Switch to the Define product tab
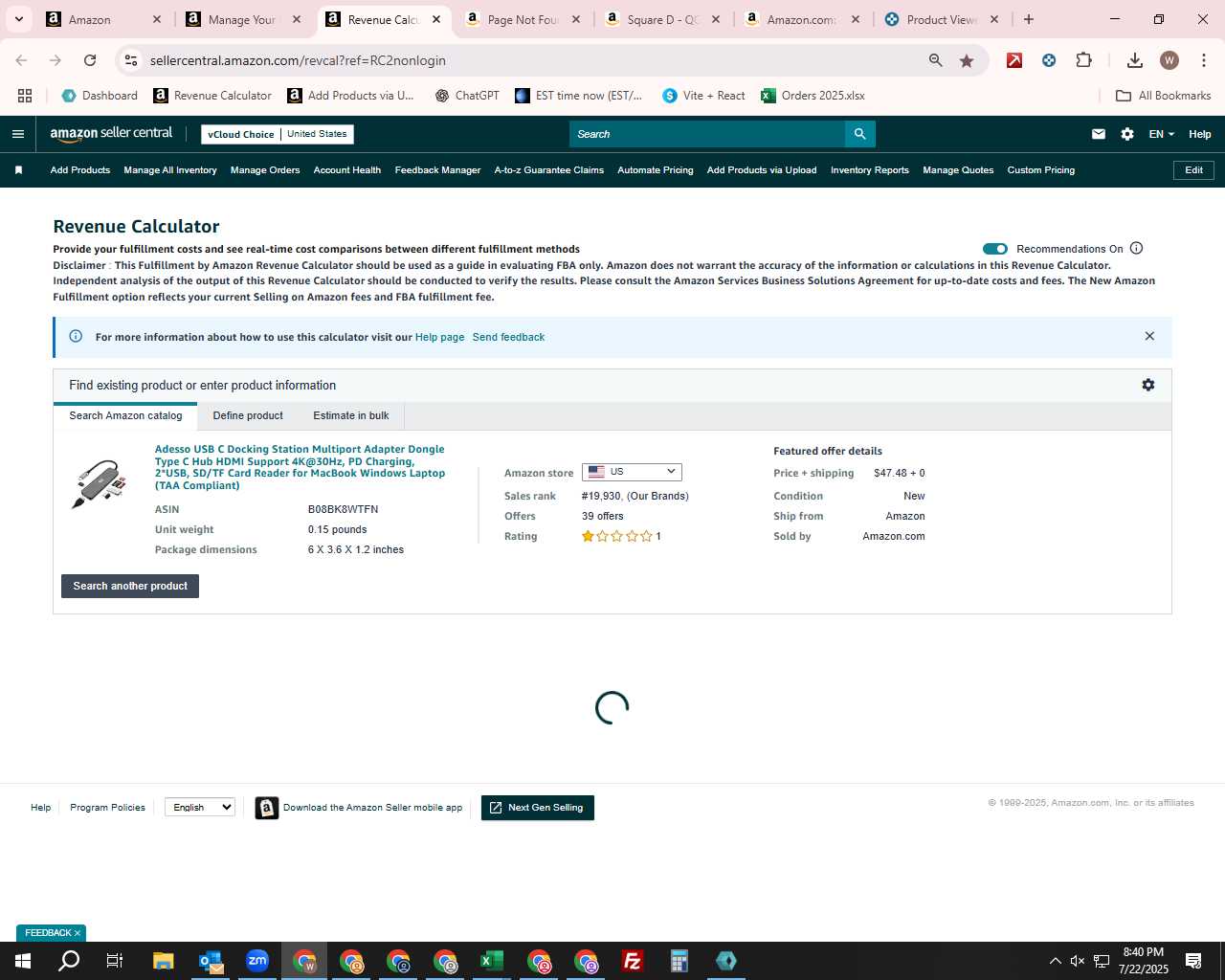This screenshot has width=1225, height=980. coord(248,415)
